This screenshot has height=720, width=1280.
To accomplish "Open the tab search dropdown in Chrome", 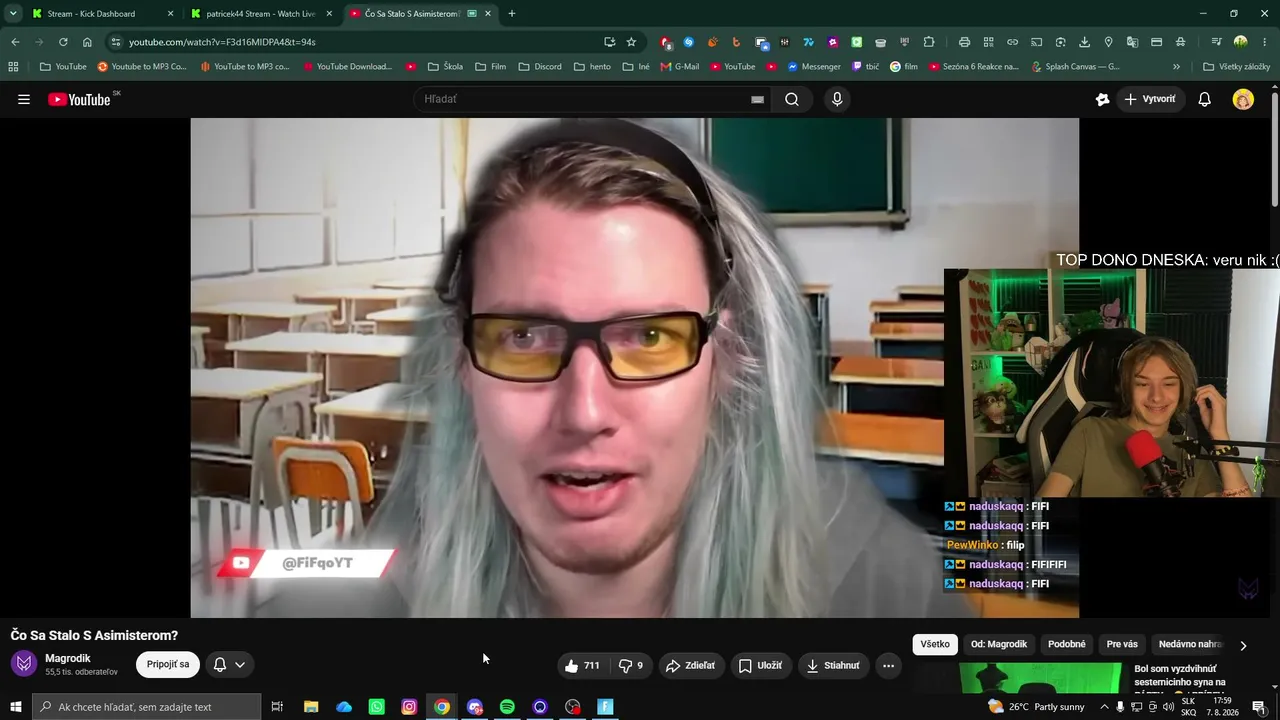I will point(13,13).
